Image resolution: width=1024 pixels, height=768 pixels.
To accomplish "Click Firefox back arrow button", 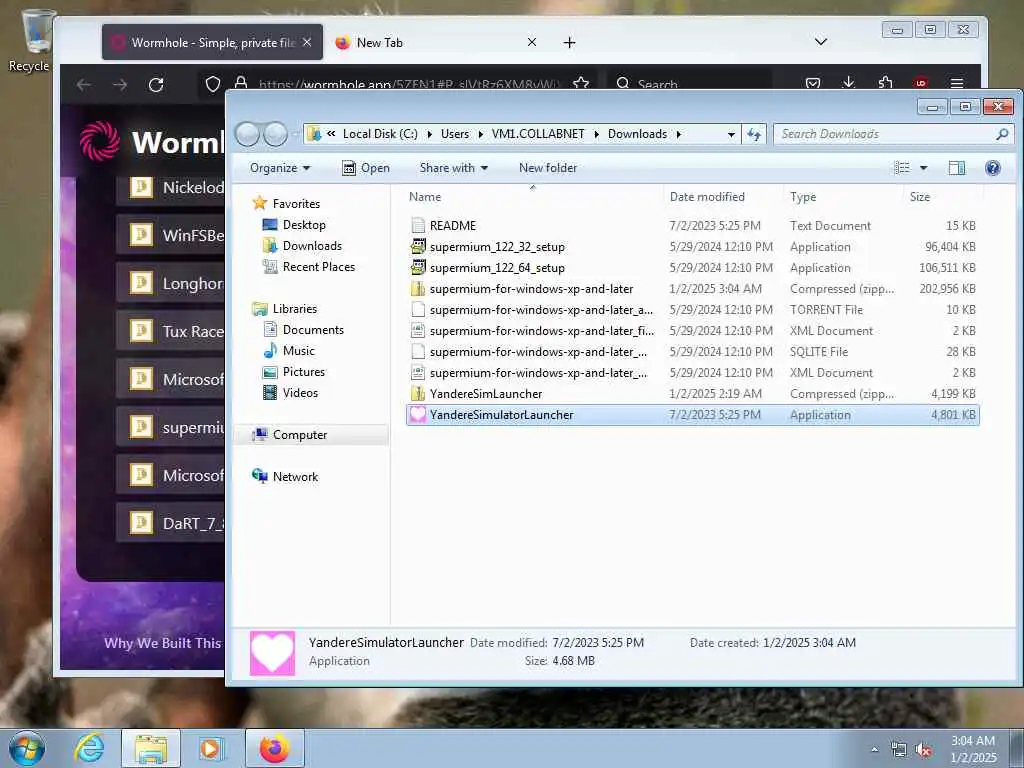I will tap(84, 85).
